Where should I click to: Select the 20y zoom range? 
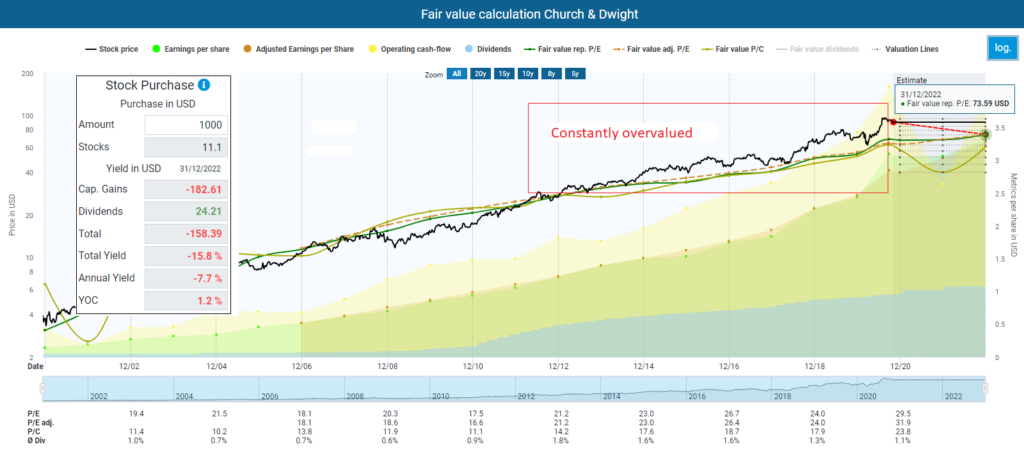(x=480, y=74)
